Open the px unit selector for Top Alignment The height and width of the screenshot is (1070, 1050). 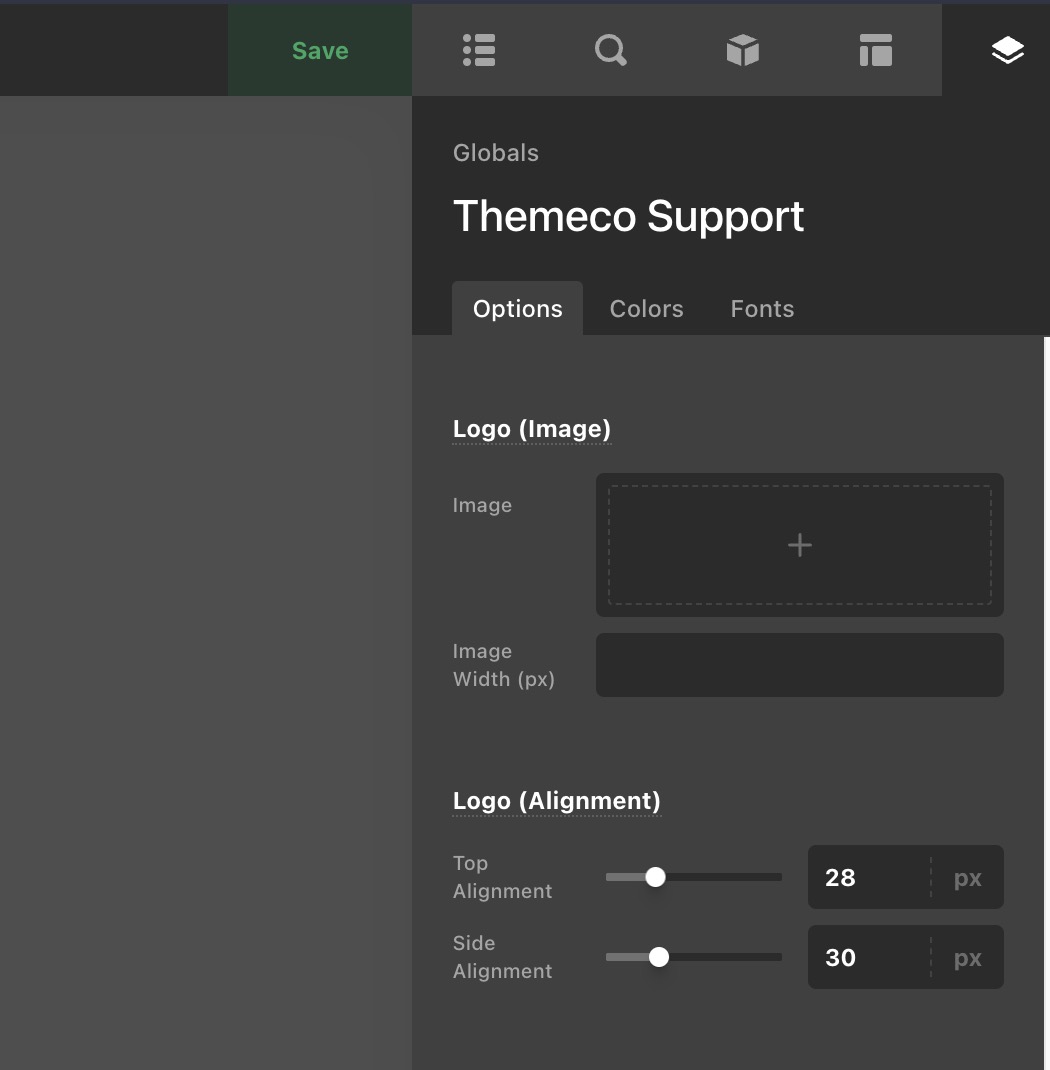(967, 878)
